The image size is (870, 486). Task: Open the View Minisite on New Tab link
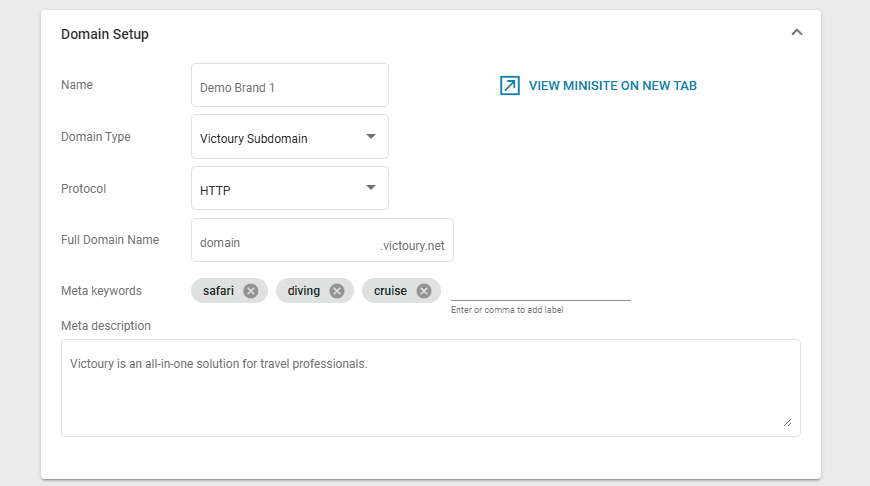click(x=612, y=86)
